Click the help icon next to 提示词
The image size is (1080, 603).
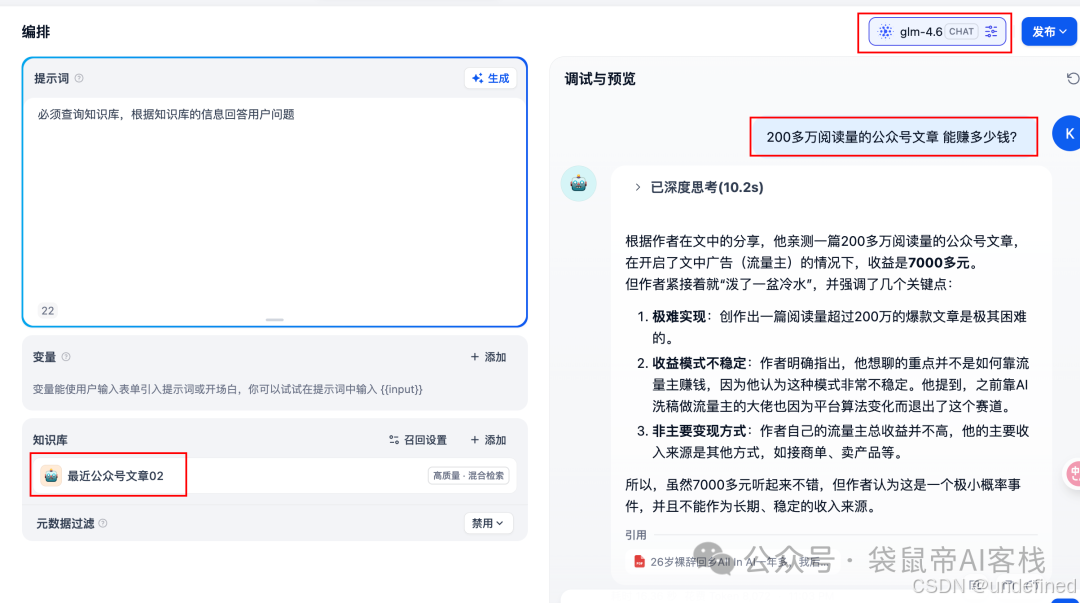80,78
